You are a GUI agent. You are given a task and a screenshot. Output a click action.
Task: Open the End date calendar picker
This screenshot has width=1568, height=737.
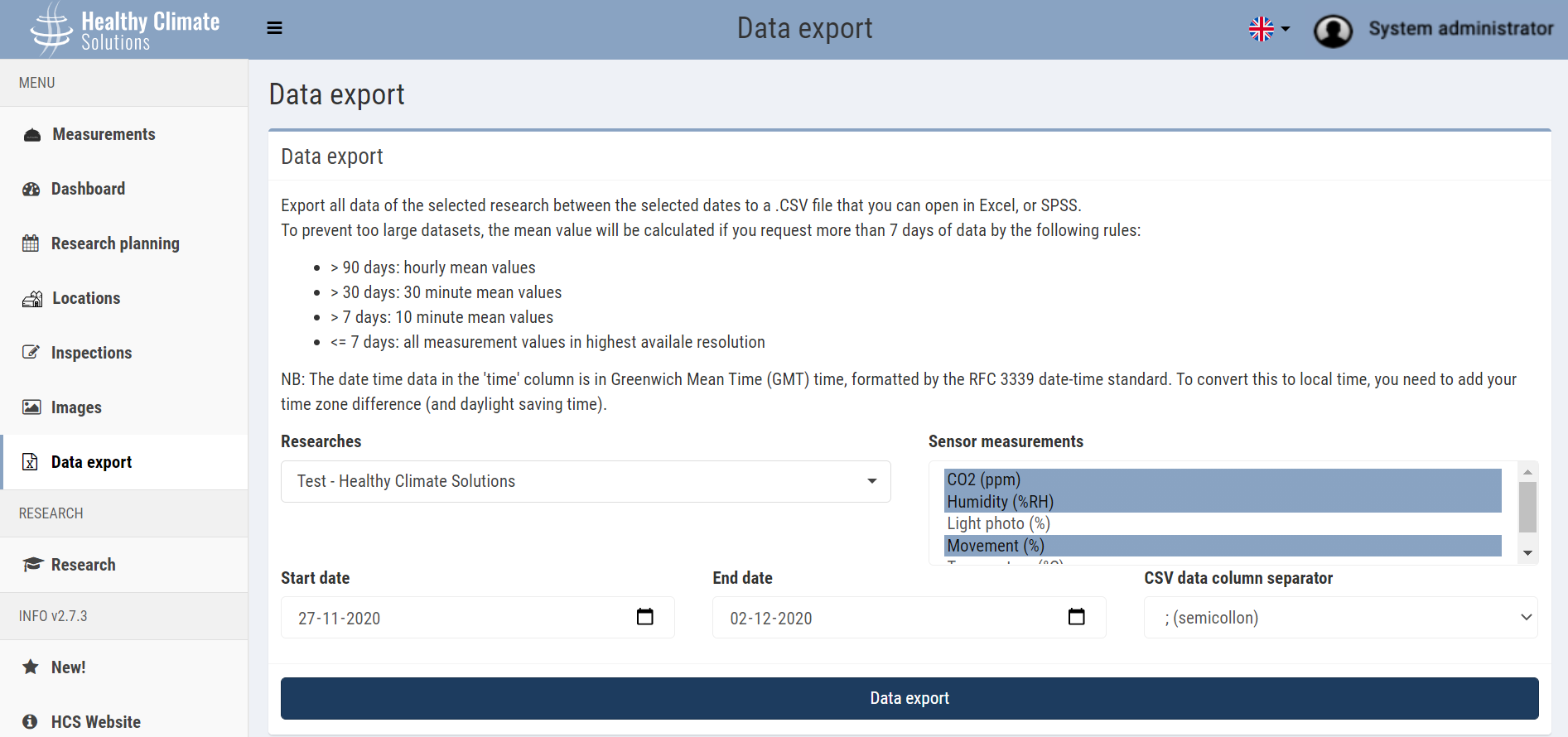coord(1076,617)
